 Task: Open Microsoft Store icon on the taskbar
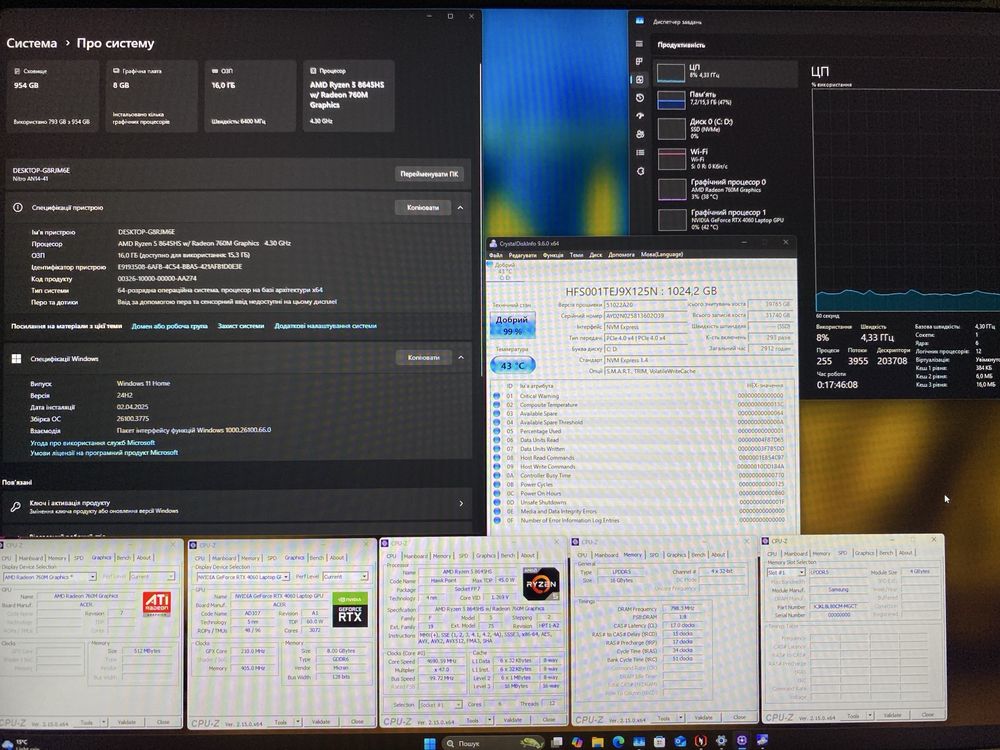click(x=659, y=741)
